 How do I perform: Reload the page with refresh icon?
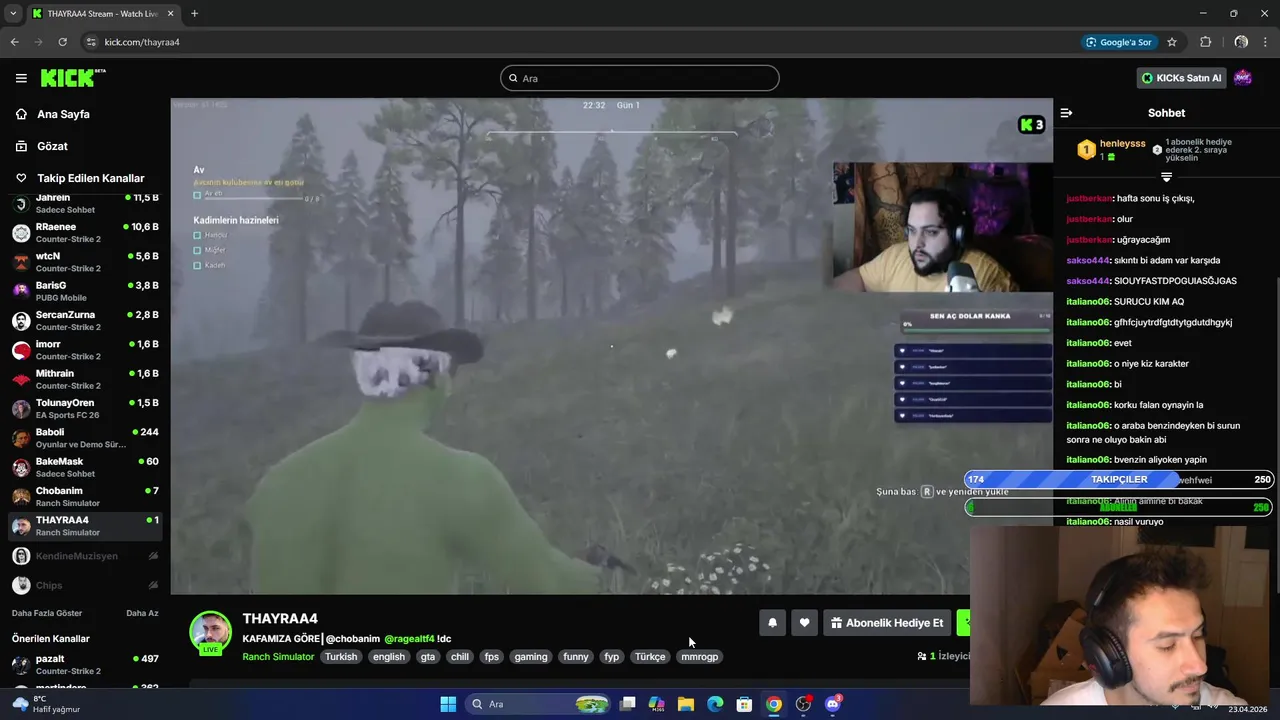click(x=62, y=42)
